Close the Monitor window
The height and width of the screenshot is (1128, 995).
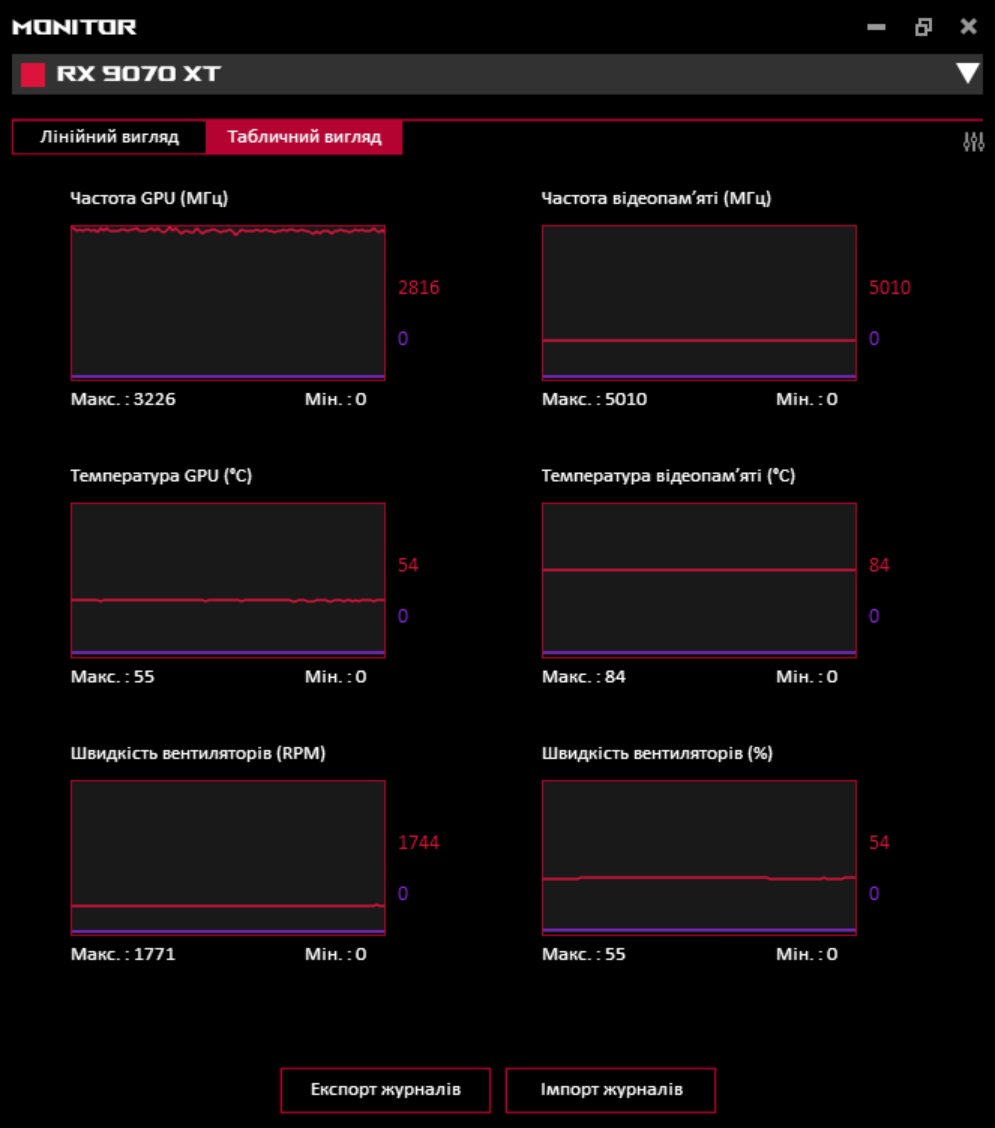968,27
